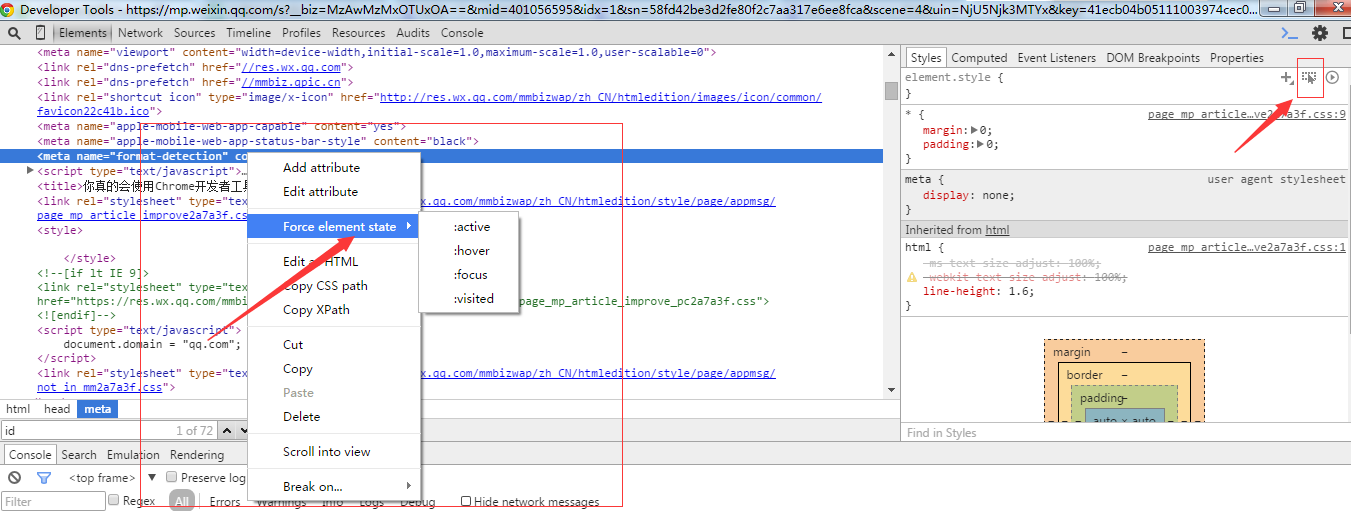Open the Rendering drawer tab
Viewport: 1351px width, 511px height.
197,455
